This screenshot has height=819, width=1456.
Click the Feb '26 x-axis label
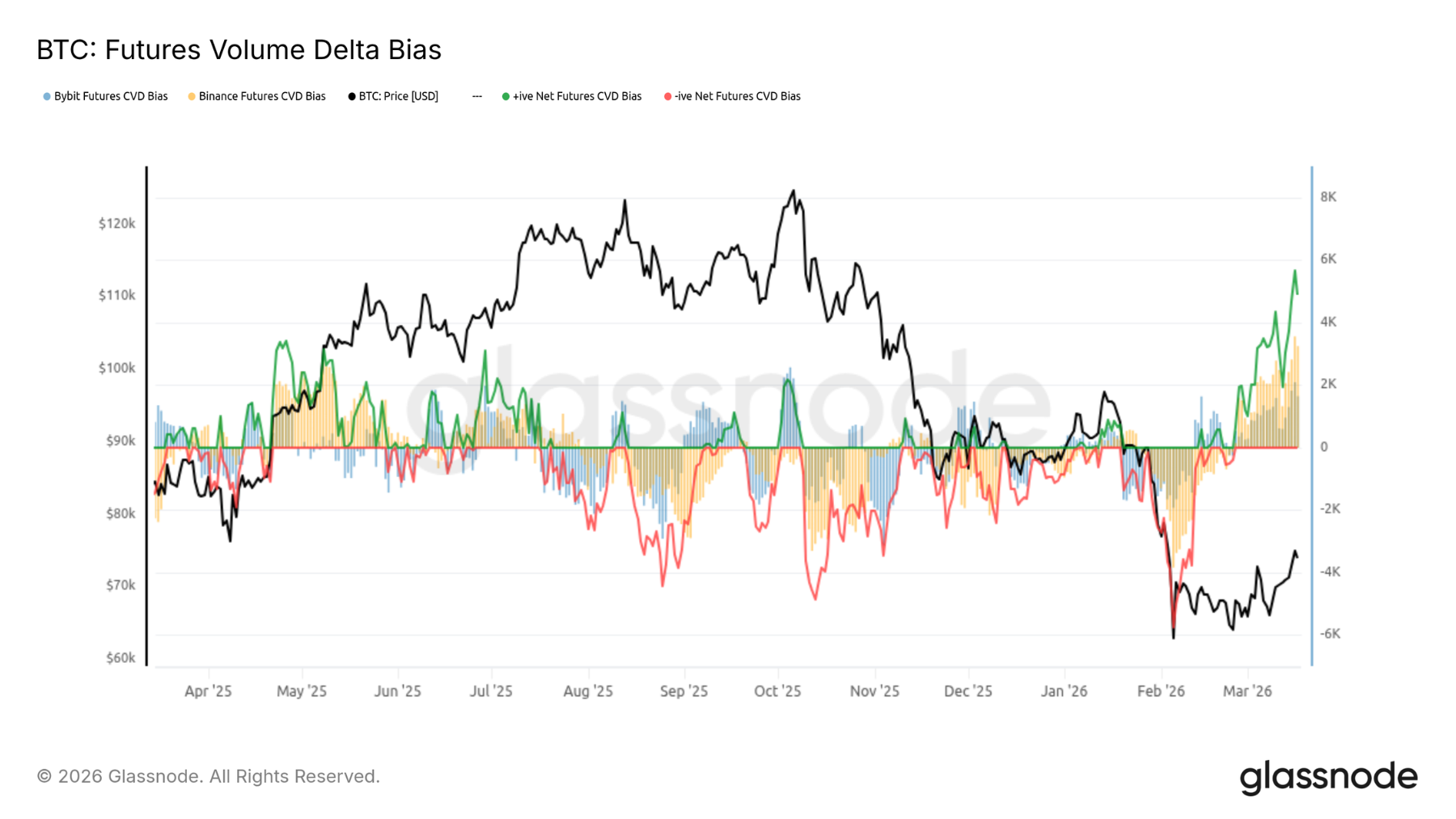click(x=1161, y=691)
